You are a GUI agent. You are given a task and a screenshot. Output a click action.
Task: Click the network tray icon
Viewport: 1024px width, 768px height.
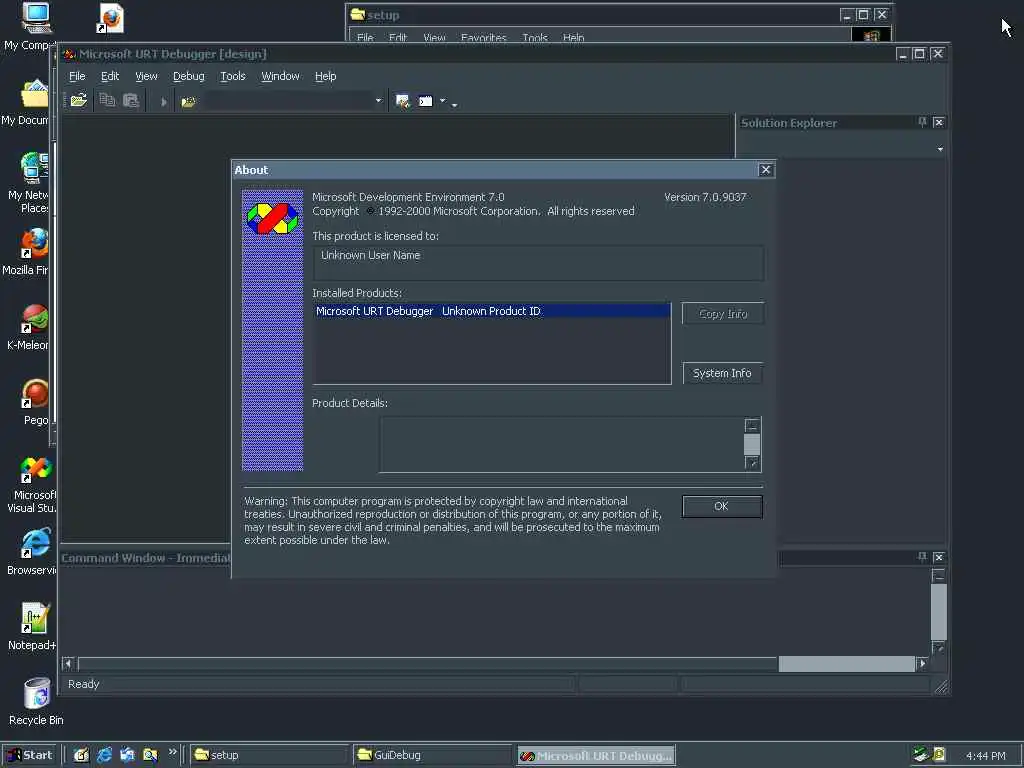(x=921, y=754)
